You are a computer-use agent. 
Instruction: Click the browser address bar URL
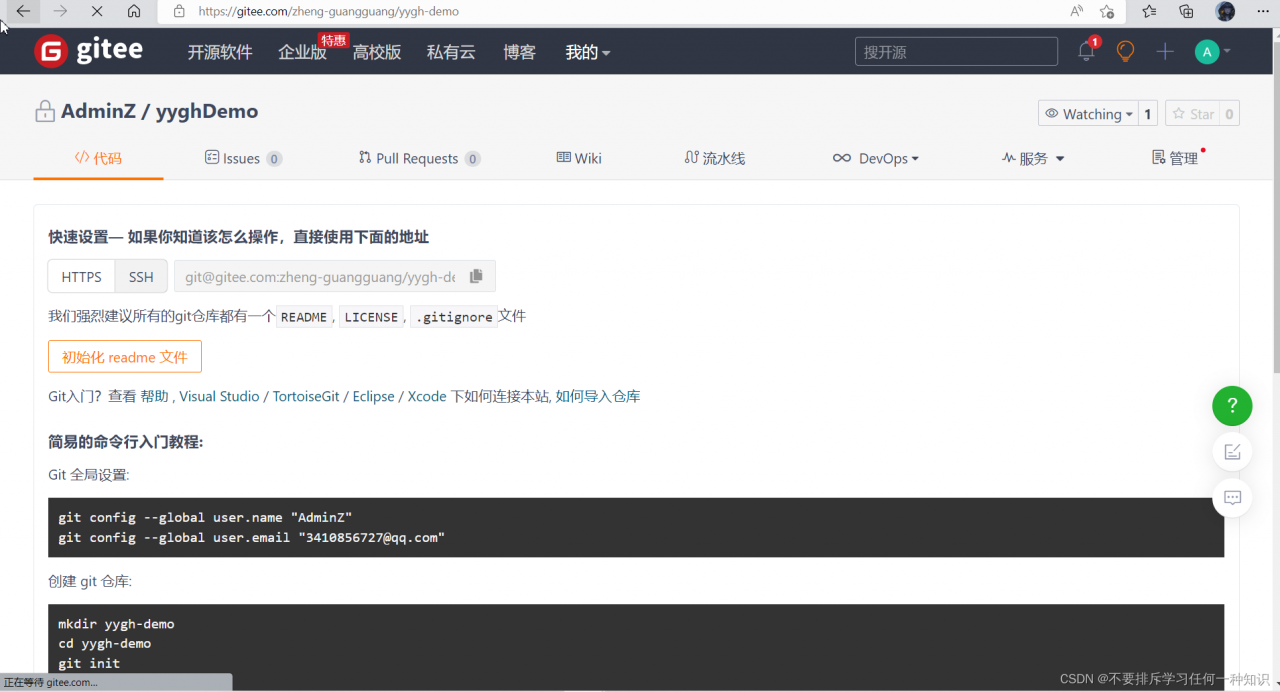click(x=329, y=12)
